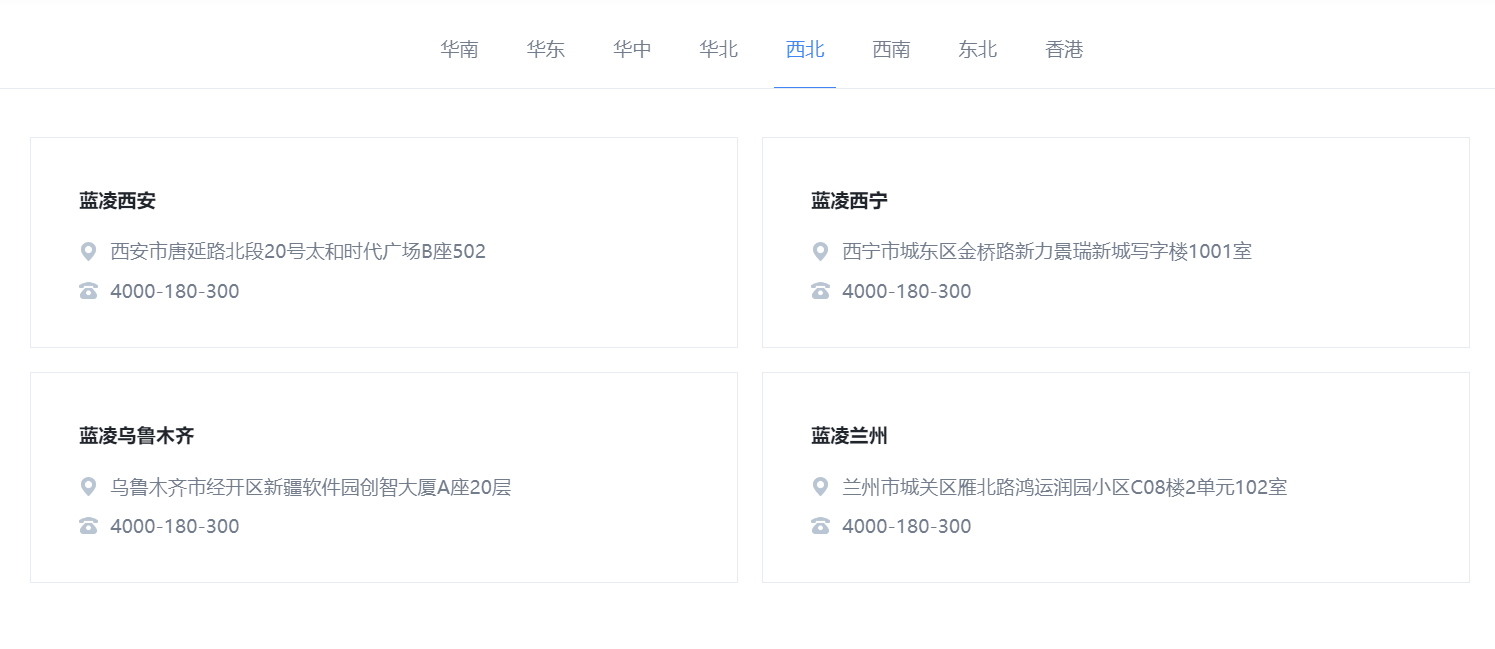Click the location pin icon for 蓝凌兰州

click(820, 487)
